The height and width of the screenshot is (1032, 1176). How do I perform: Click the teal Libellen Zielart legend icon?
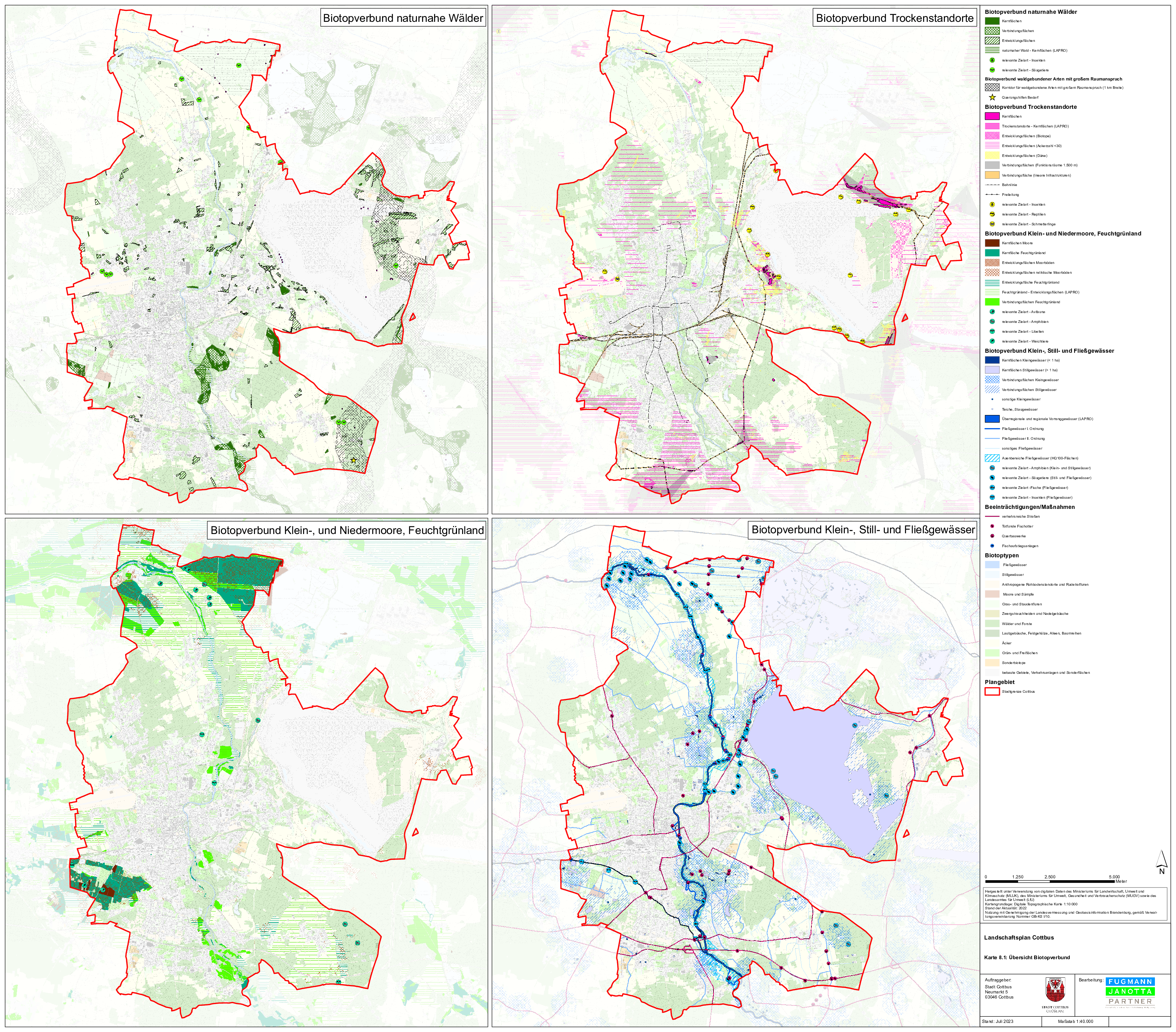(992, 332)
